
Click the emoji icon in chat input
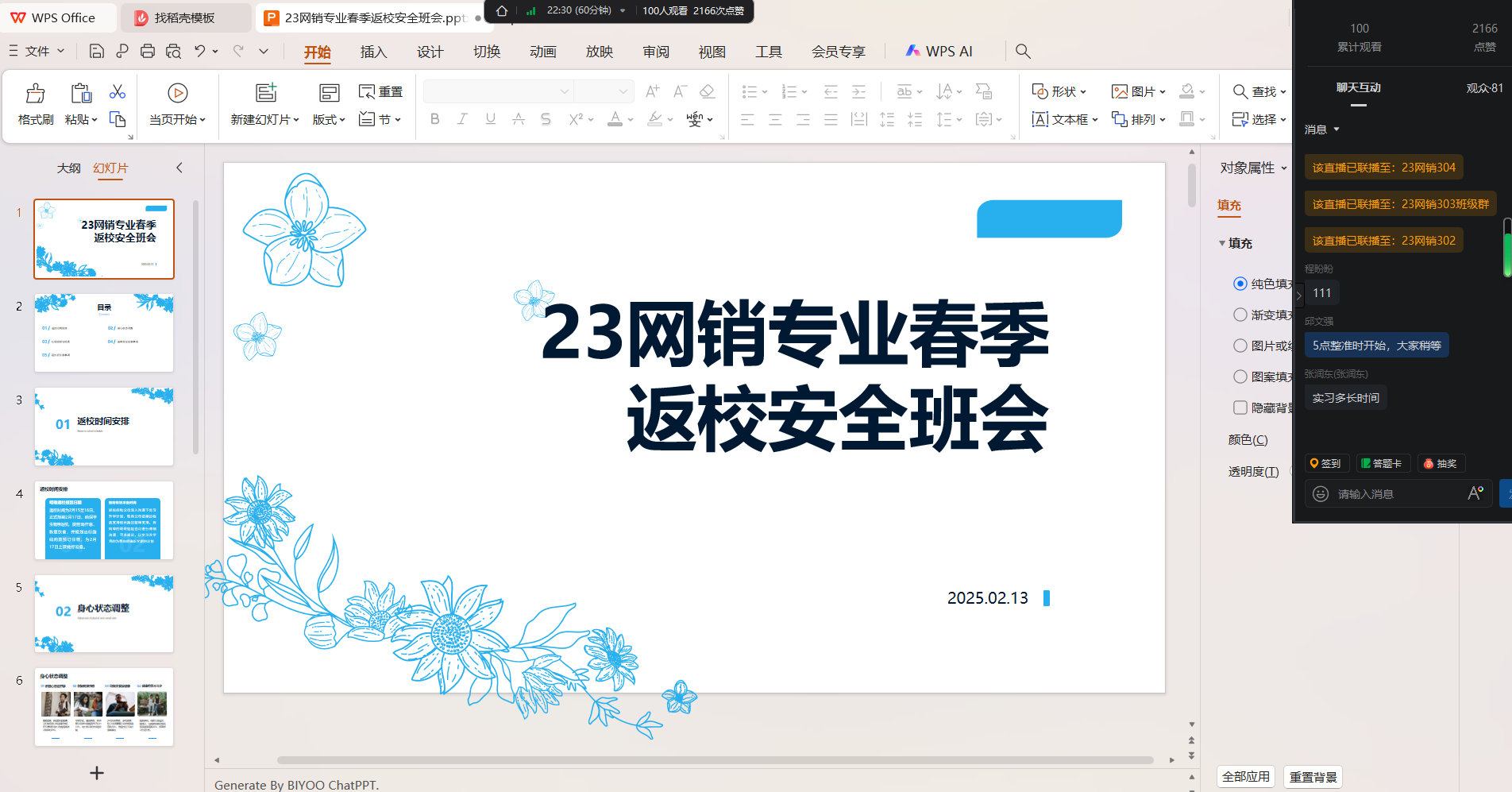pyautogui.click(x=1321, y=494)
